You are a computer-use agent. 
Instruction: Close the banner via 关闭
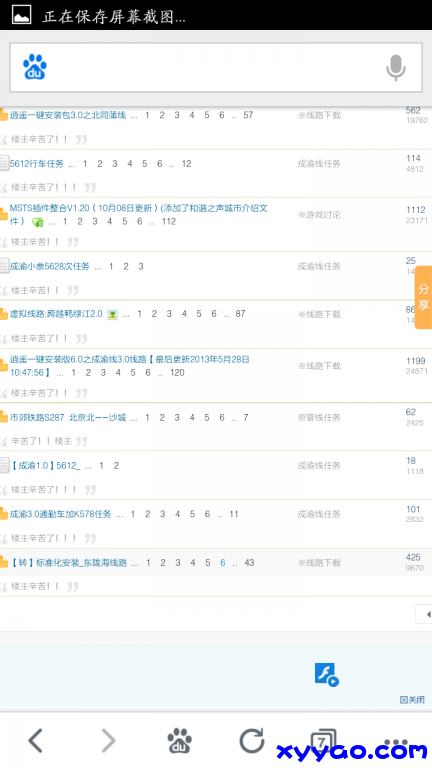pos(412,699)
